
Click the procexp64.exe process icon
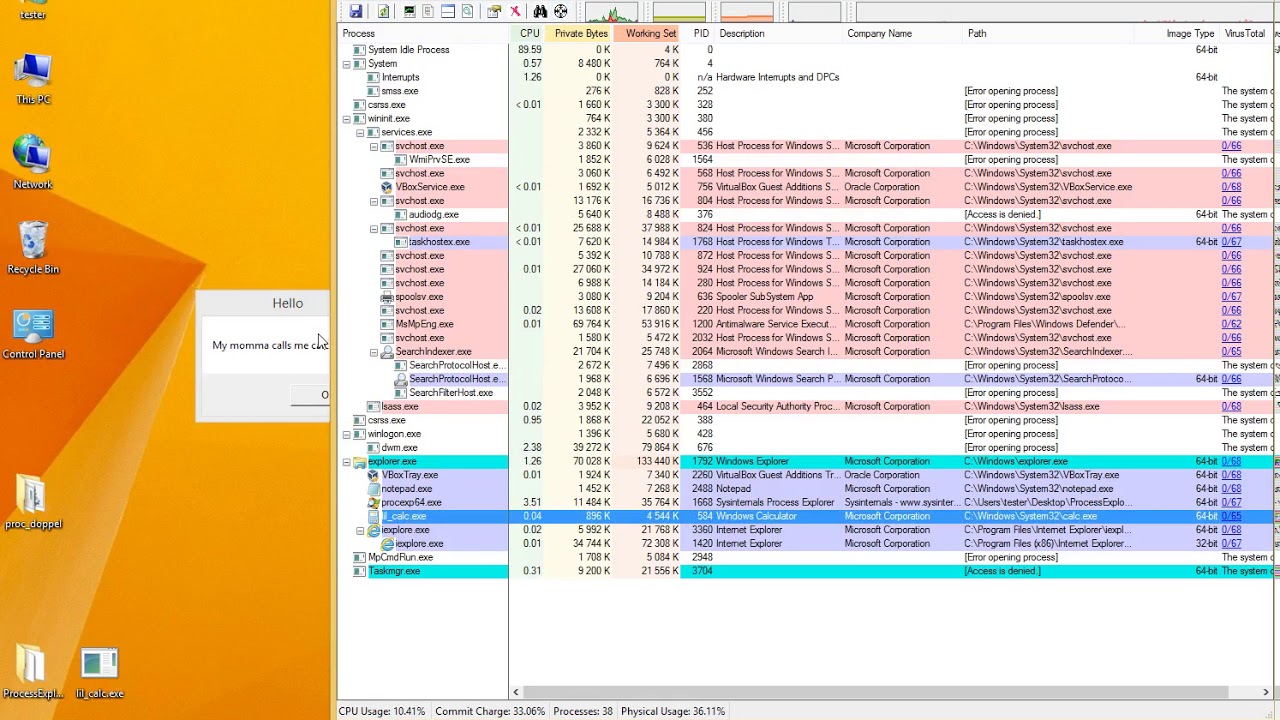point(373,503)
